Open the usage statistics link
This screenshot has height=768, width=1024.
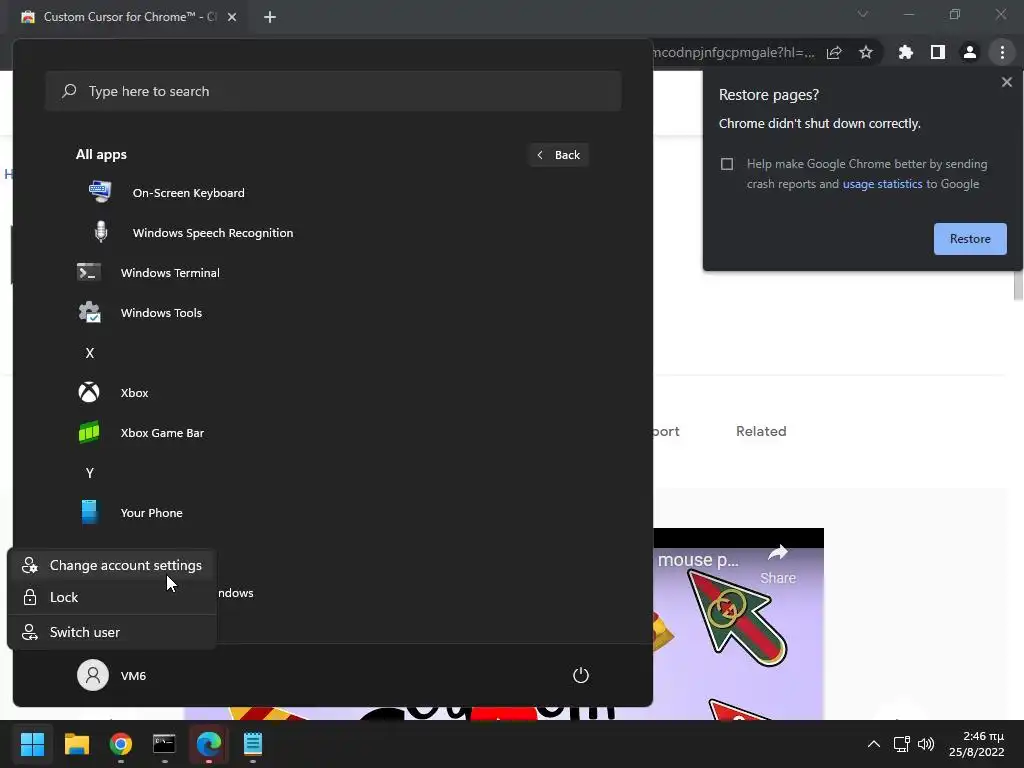[x=882, y=184]
